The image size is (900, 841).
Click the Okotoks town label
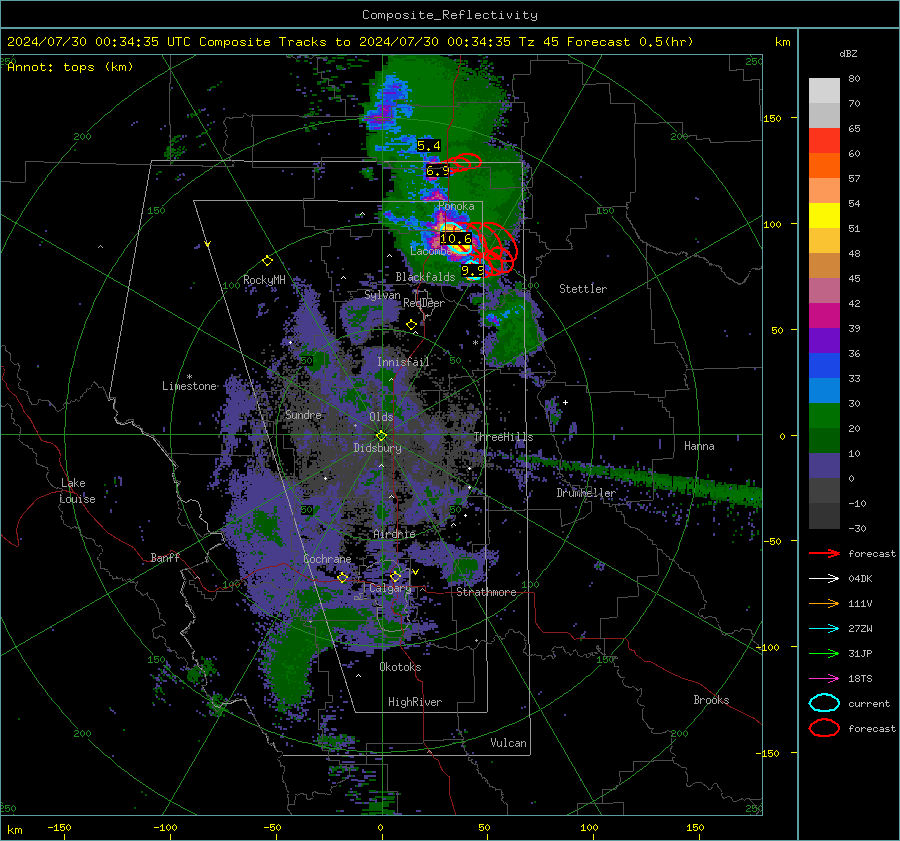coord(401,667)
